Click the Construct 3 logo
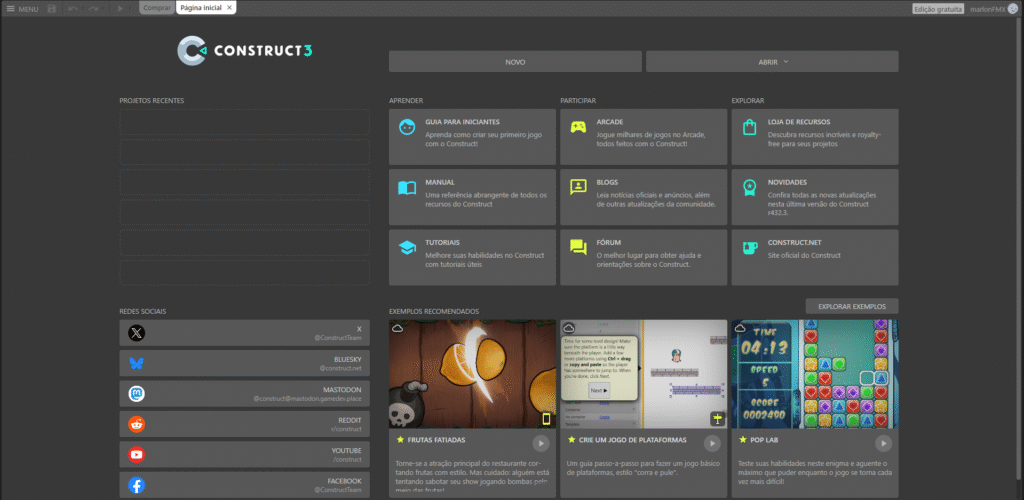Image resolution: width=1024 pixels, height=500 pixels. click(245, 51)
